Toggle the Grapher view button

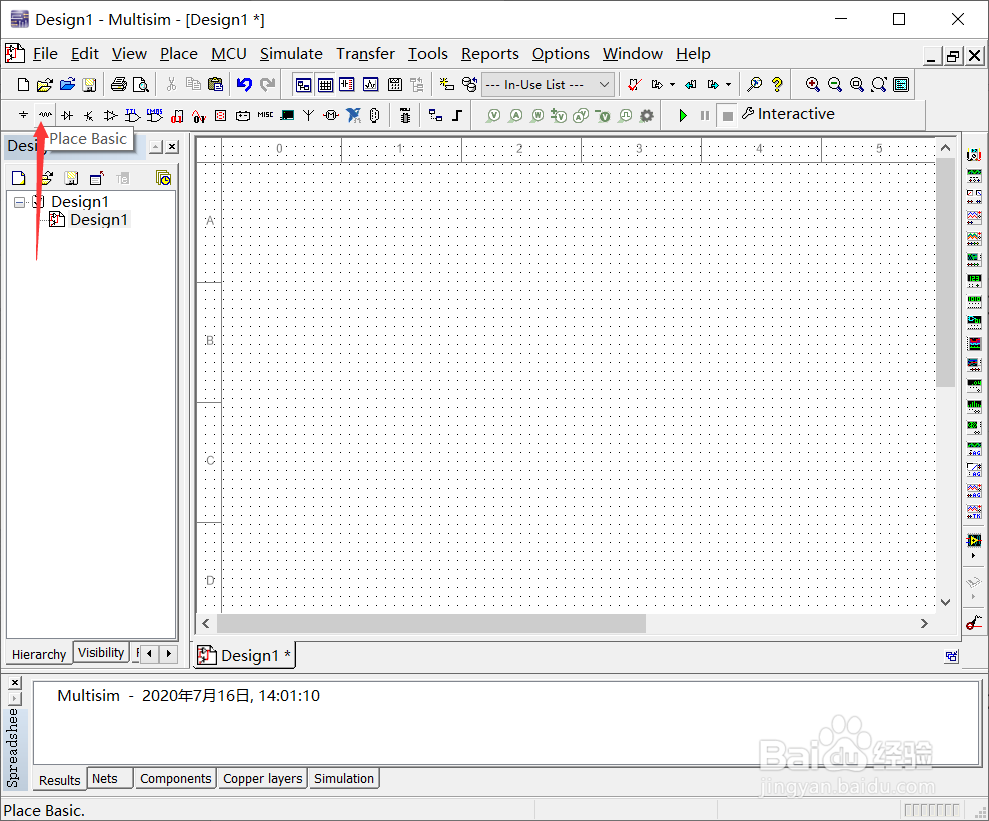point(370,84)
